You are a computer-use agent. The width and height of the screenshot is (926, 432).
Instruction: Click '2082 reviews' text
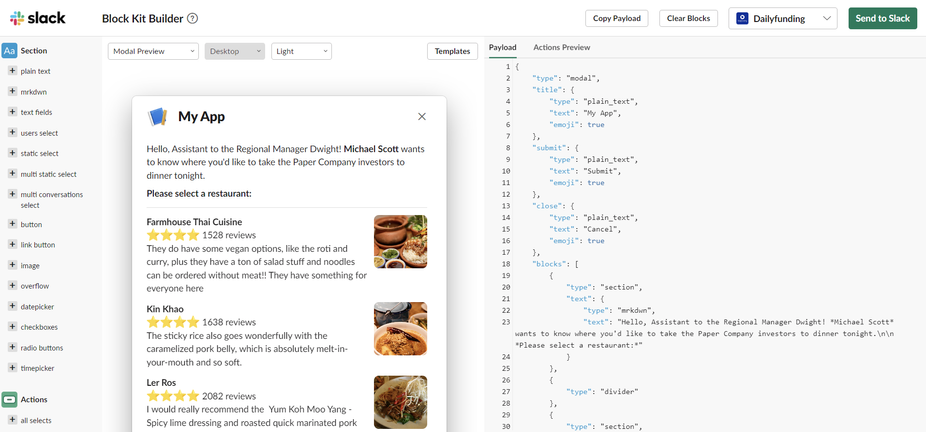click(x=229, y=396)
